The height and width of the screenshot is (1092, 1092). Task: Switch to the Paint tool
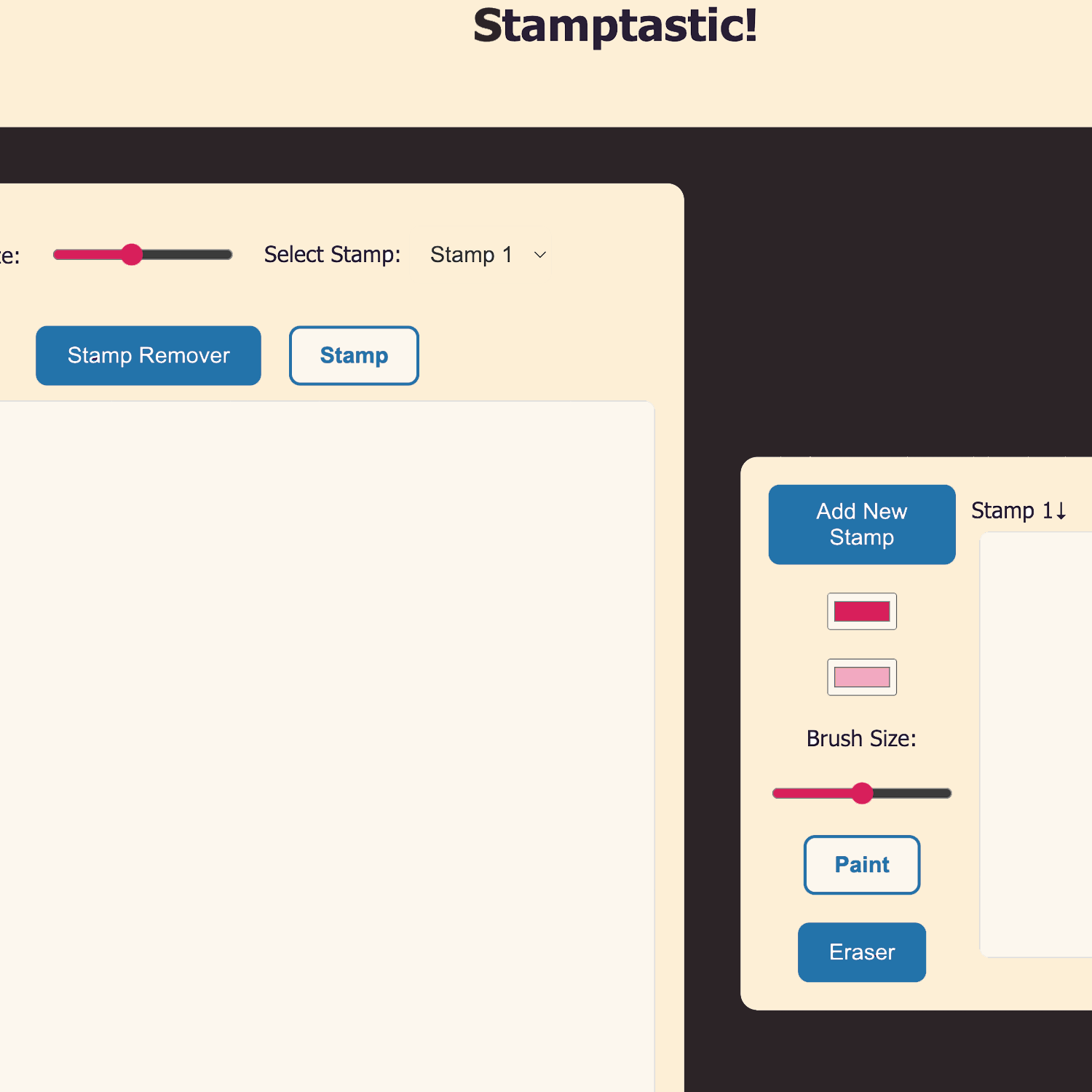(862, 865)
